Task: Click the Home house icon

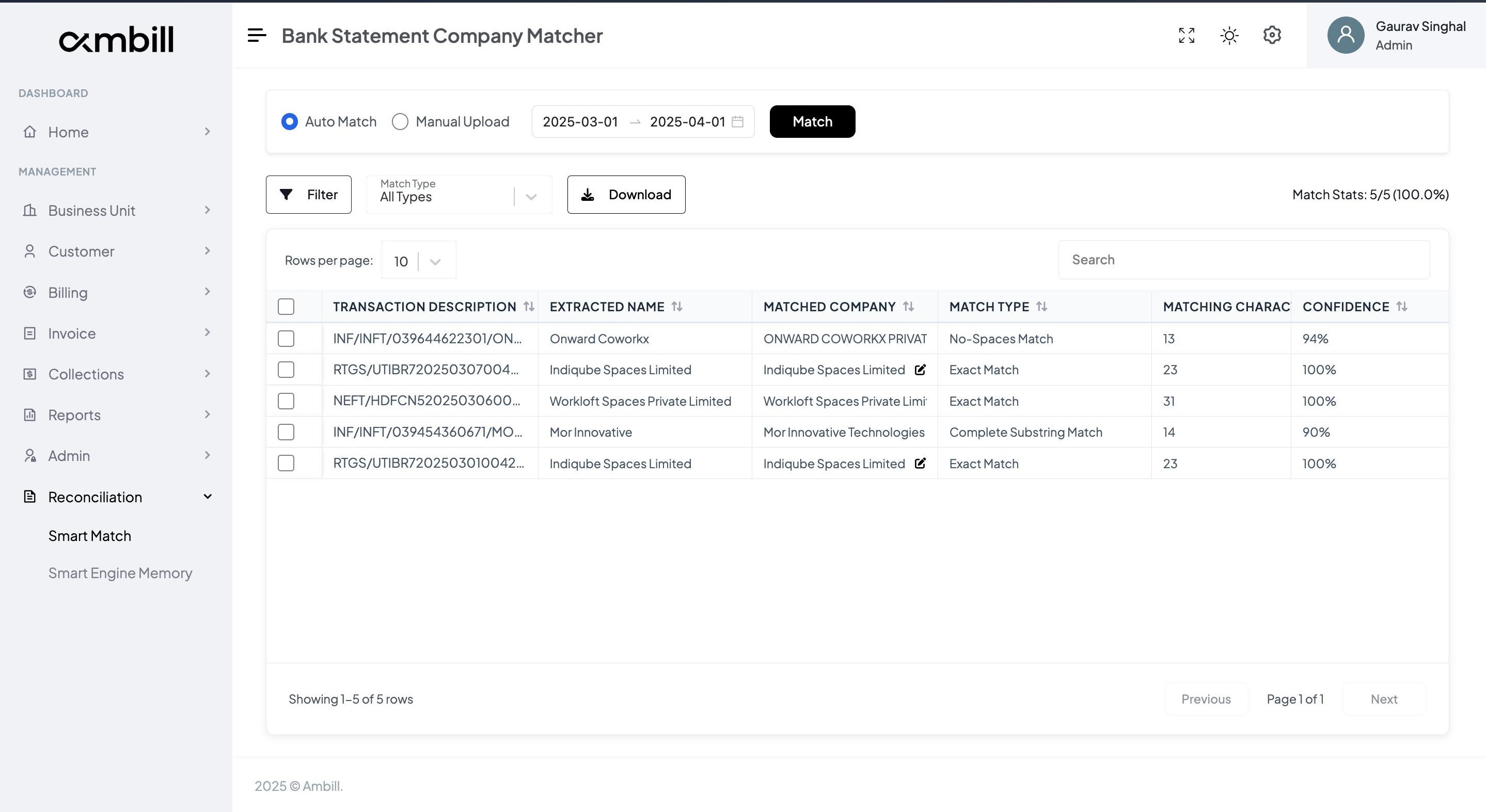Action: tap(30, 132)
